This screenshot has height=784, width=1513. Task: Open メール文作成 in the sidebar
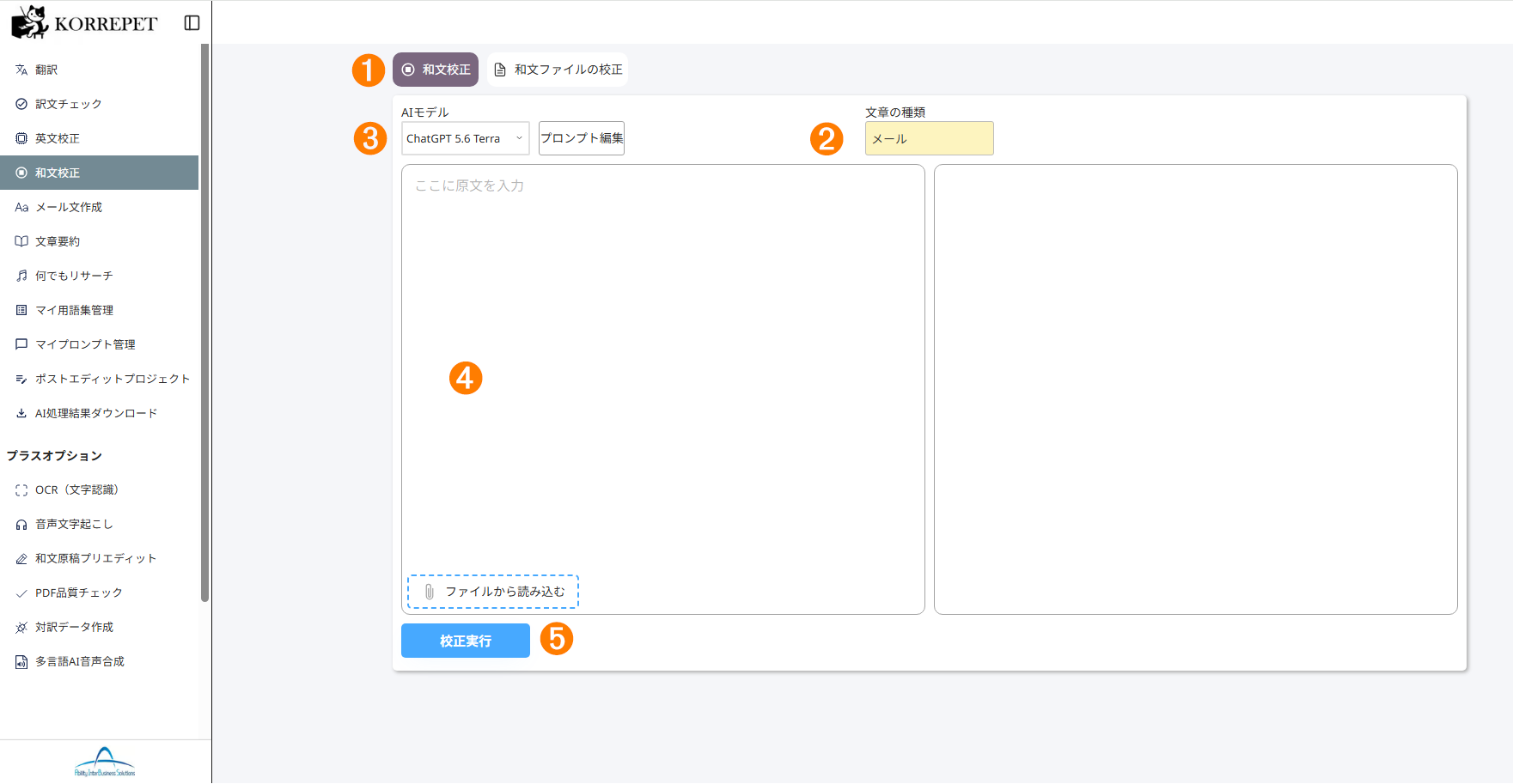tap(99, 207)
